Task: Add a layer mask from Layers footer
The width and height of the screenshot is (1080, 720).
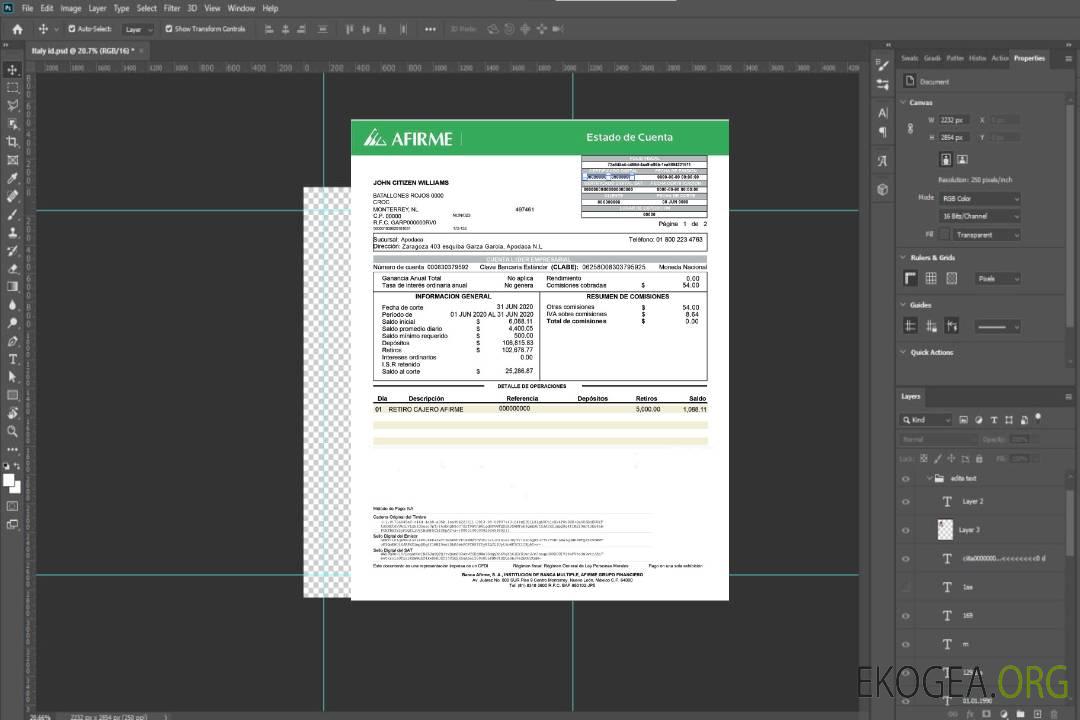Action: tap(986, 714)
